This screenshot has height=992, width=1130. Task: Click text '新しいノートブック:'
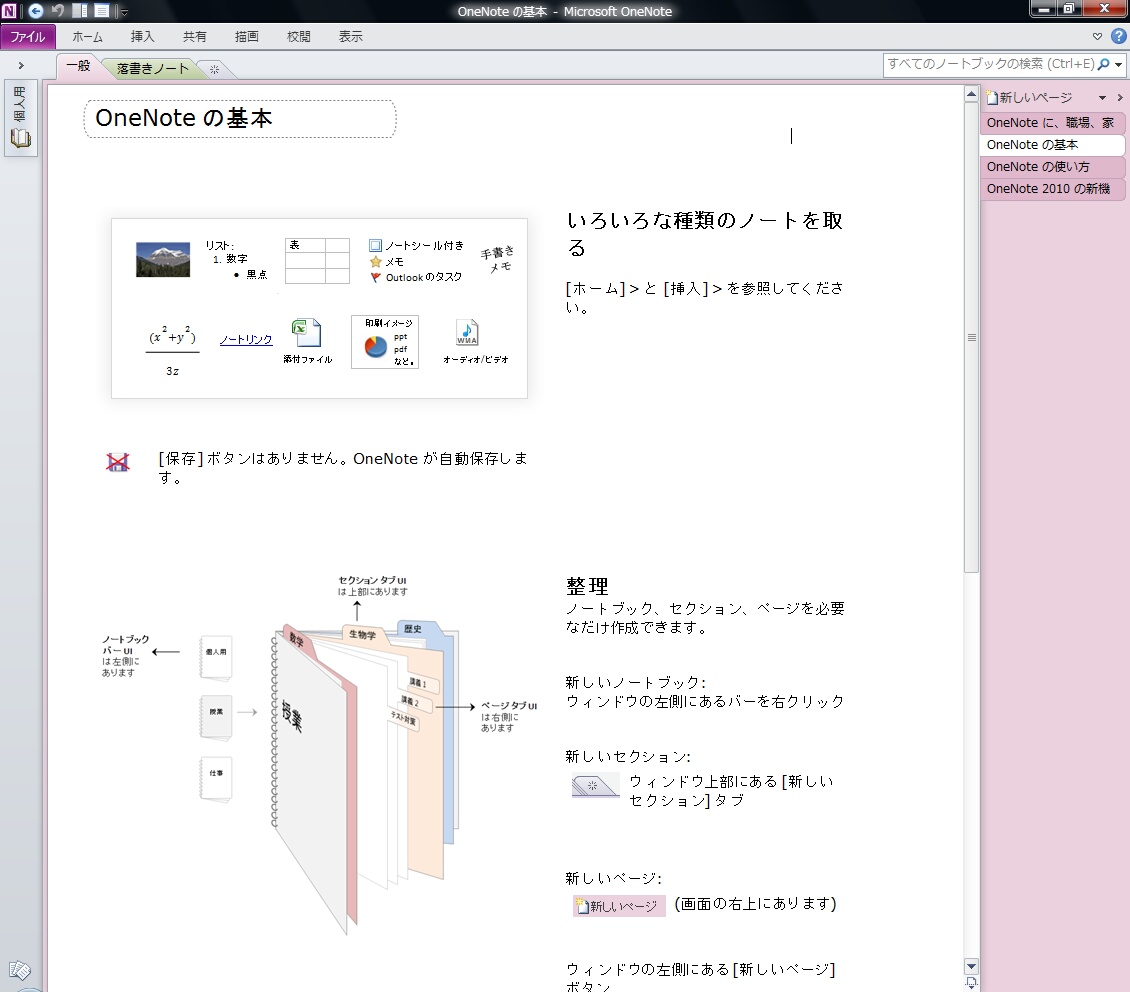(x=635, y=682)
